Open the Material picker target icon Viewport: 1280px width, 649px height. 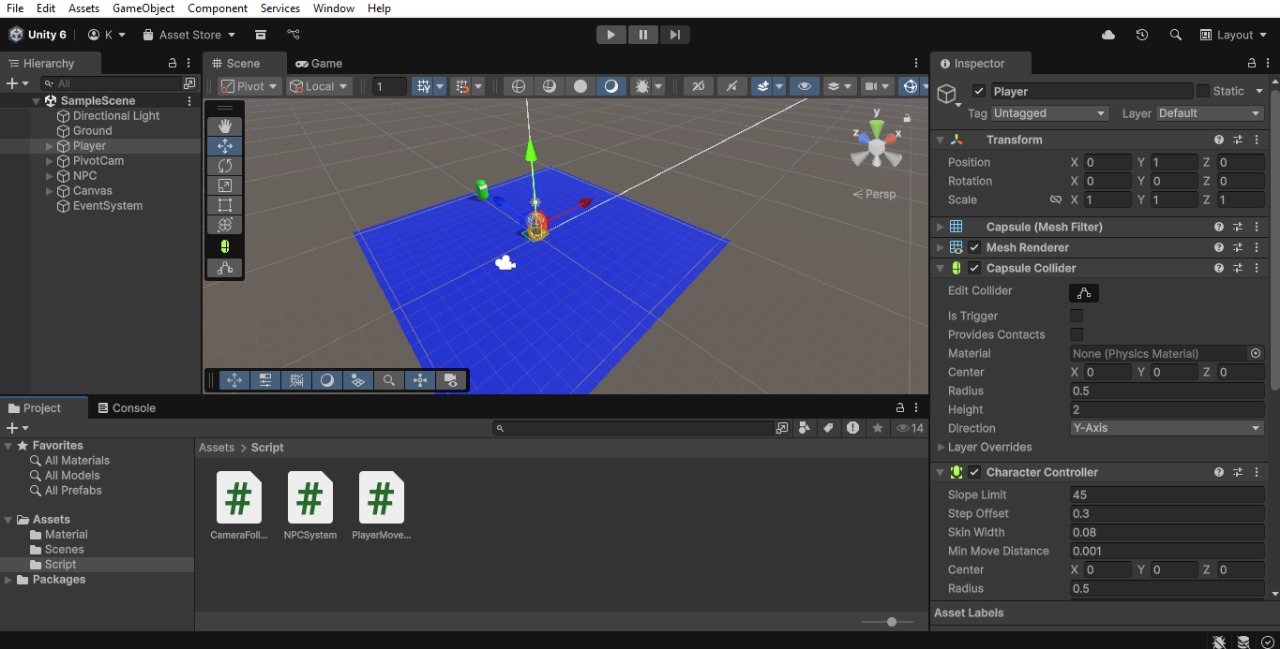[1256, 353]
